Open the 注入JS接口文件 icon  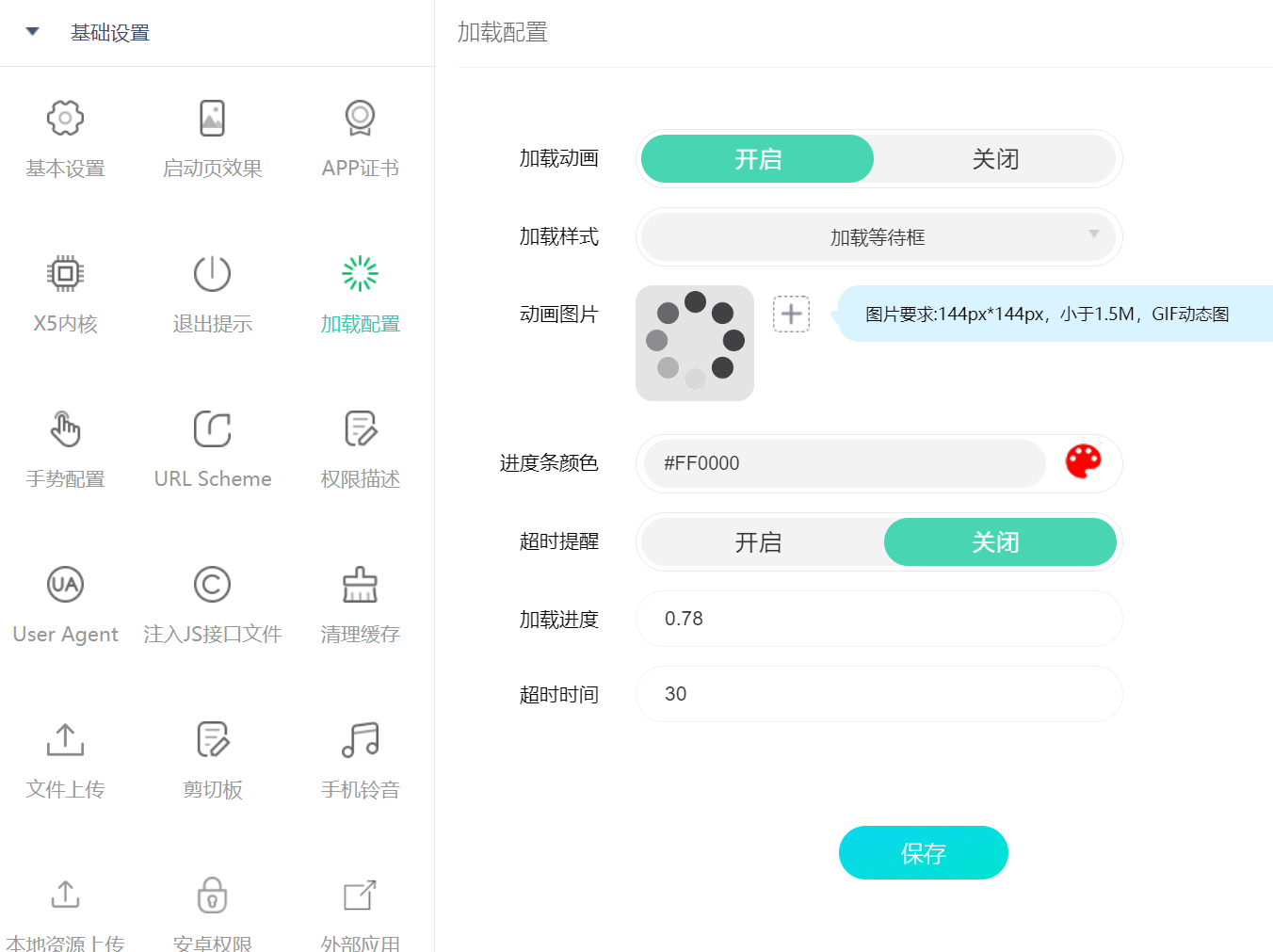(x=213, y=584)
